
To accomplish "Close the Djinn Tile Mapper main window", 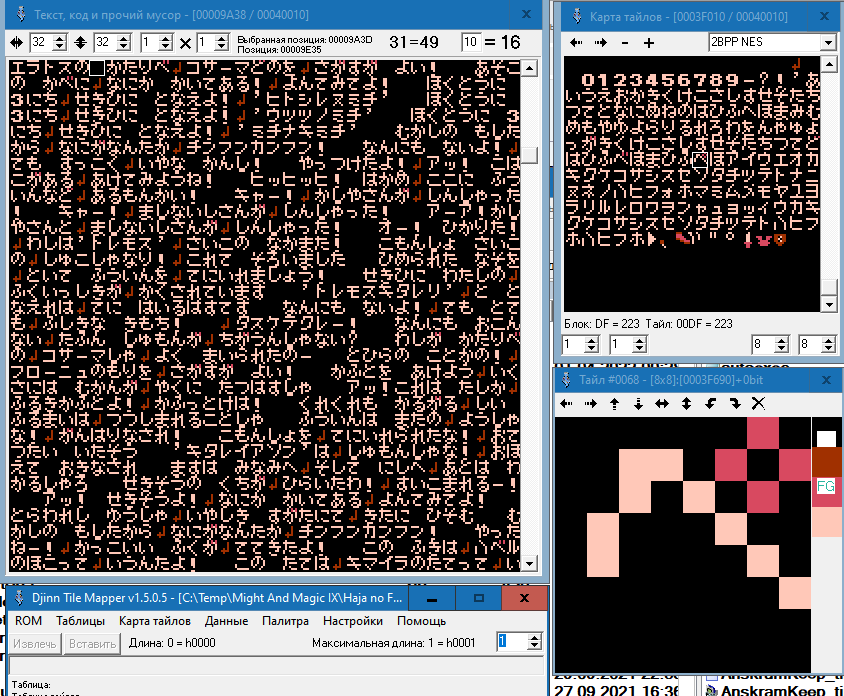I will coord(524,598).
